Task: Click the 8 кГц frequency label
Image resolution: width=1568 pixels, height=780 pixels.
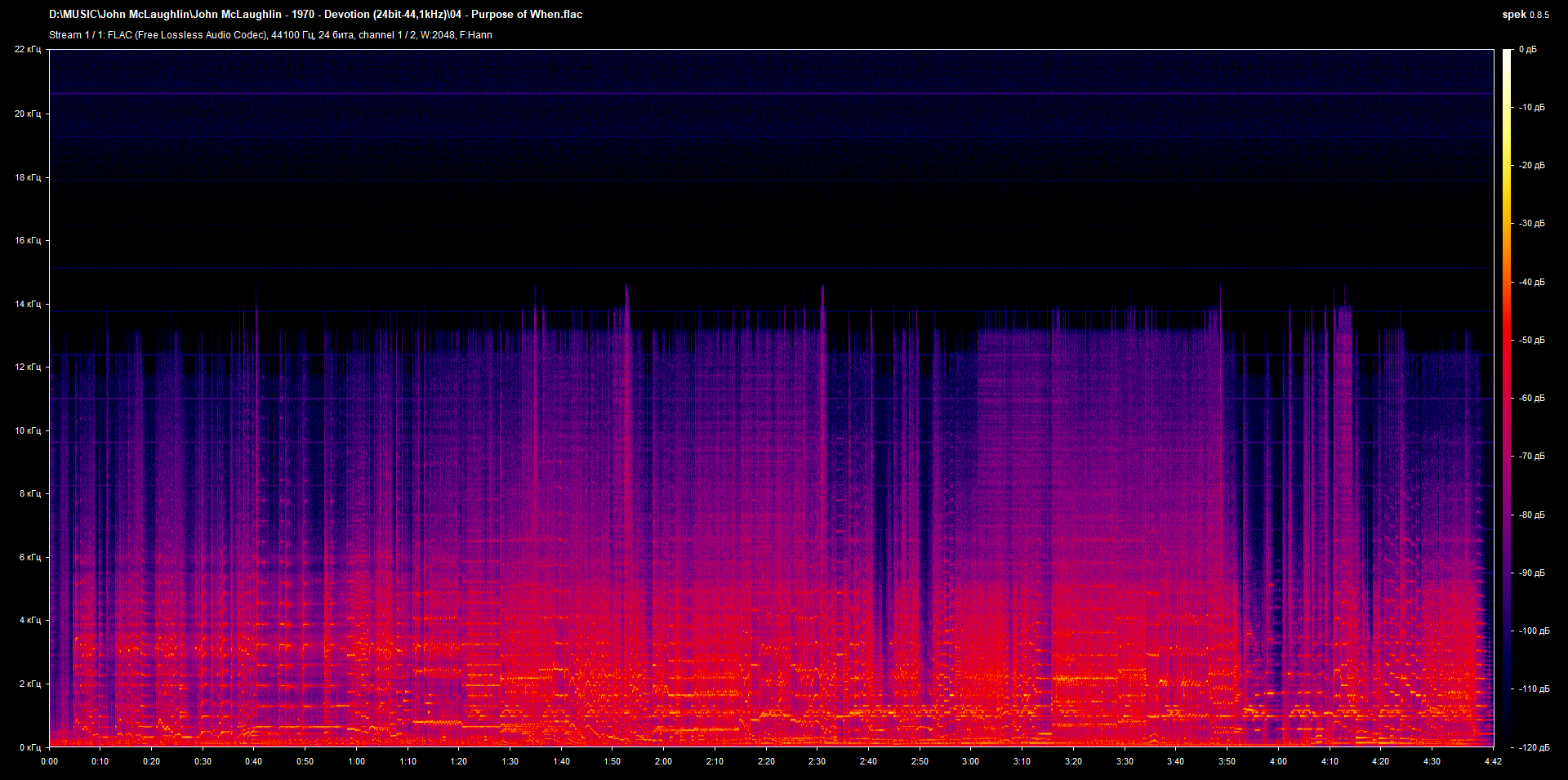Action: click(x=30, y=493)
